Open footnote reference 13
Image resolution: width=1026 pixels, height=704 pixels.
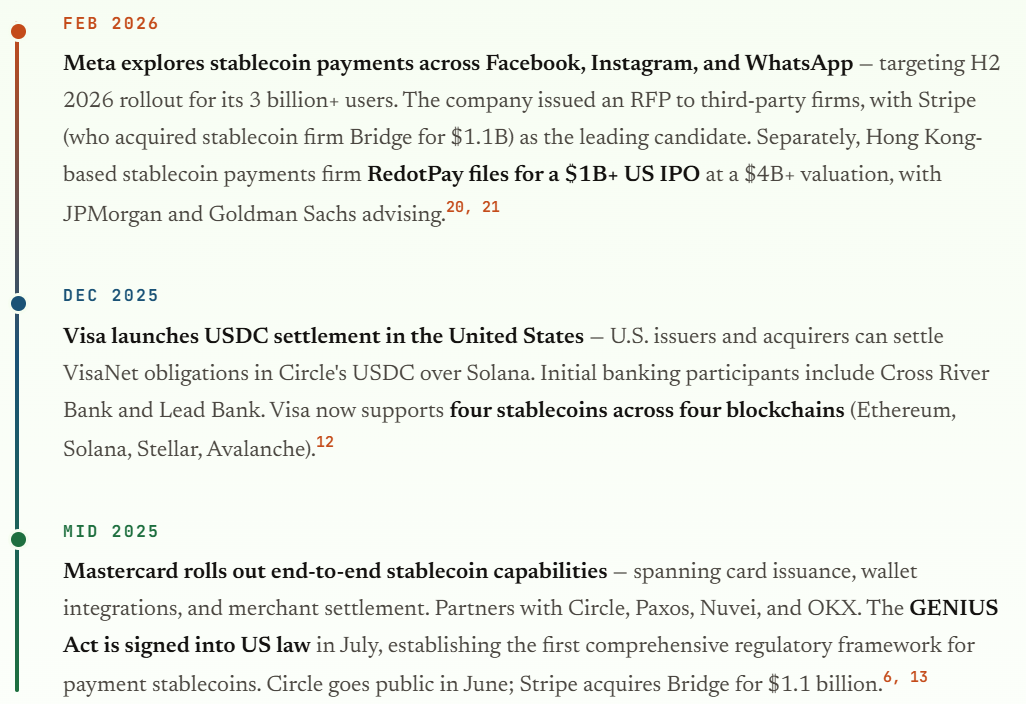tap(919, 677)
